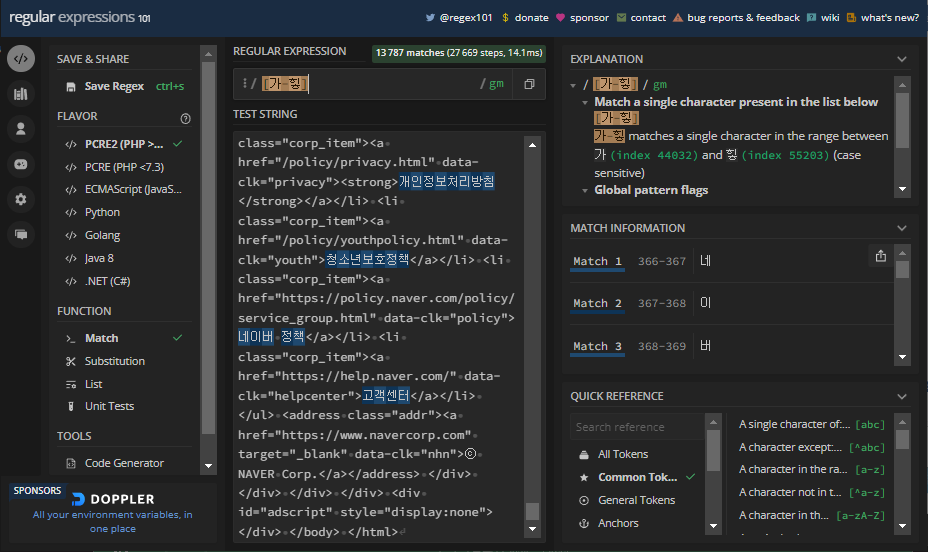This screenshot has width=928, height=552.
Task: Collapse the Quick Reference panel chevron
Action: coord(901,396)
